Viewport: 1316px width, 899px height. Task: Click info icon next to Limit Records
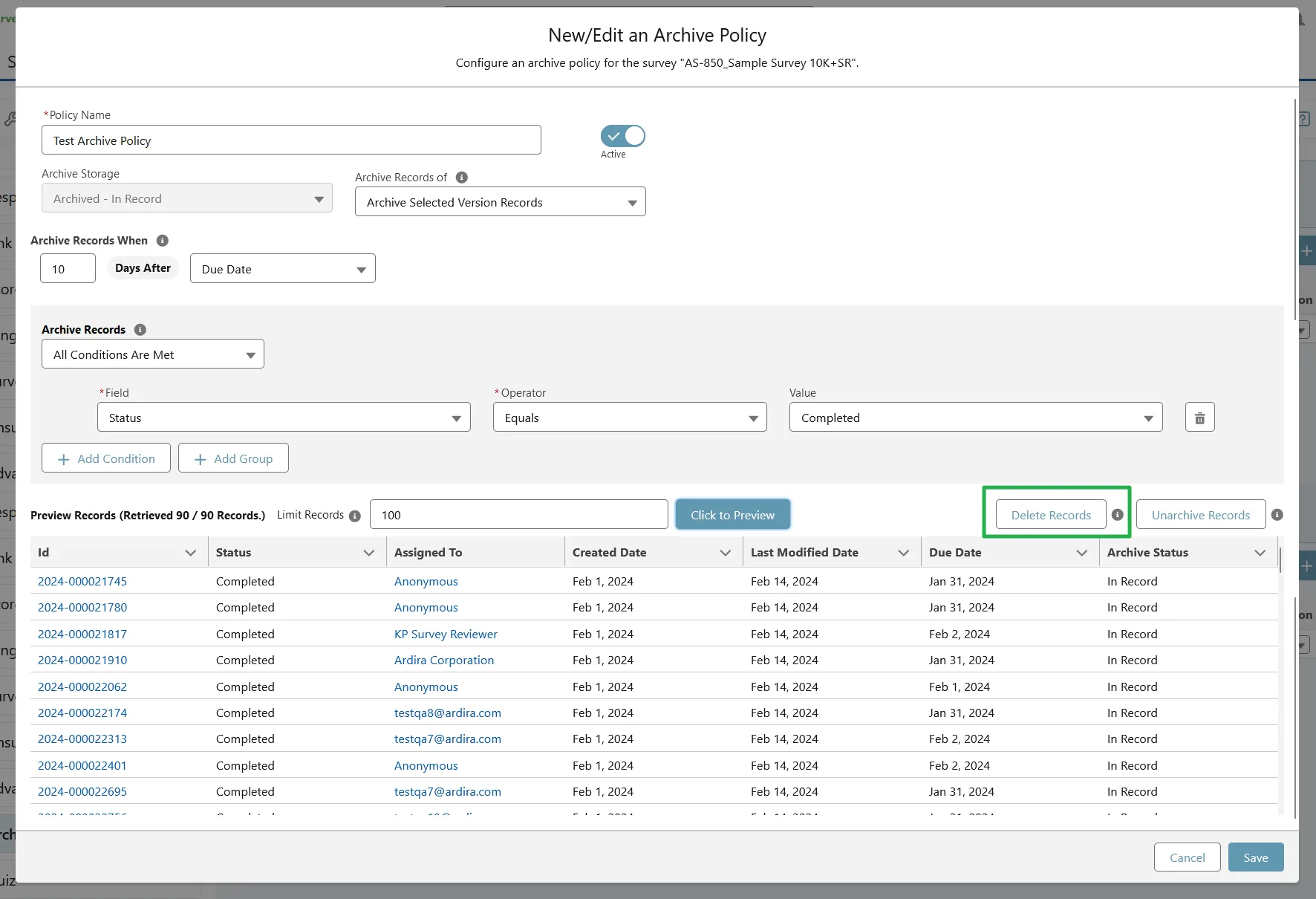355,516
